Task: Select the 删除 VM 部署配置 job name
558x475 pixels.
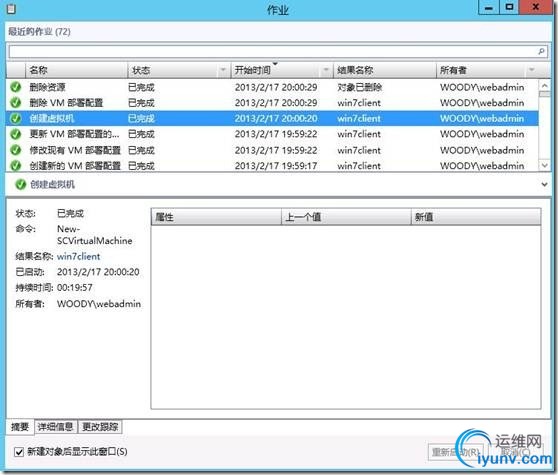Action: pos(66,103)
